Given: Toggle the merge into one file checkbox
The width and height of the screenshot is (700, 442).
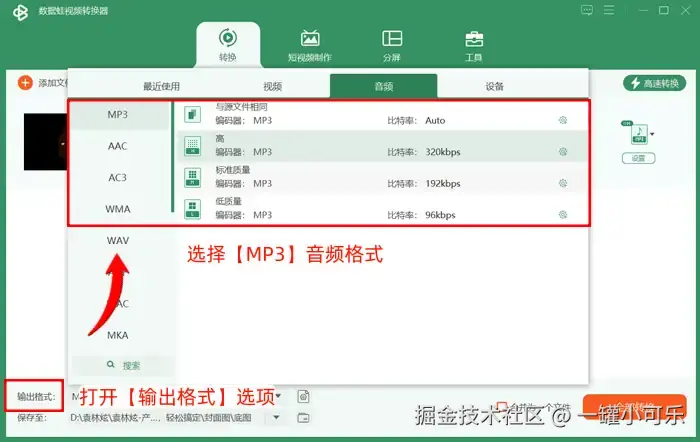Looking at the screenshot, I should point(502,407).
